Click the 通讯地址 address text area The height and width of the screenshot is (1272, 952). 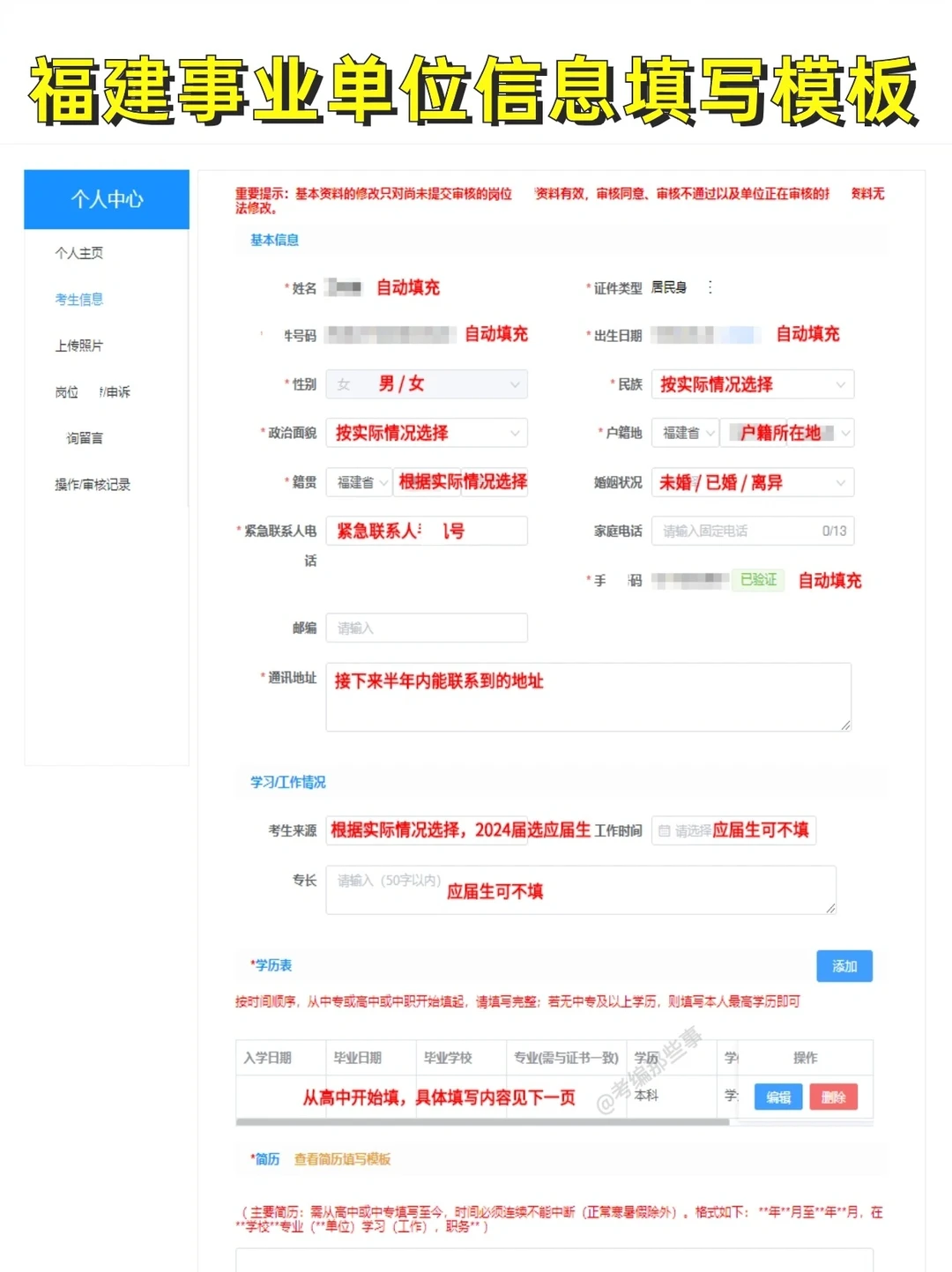point(588,696)
